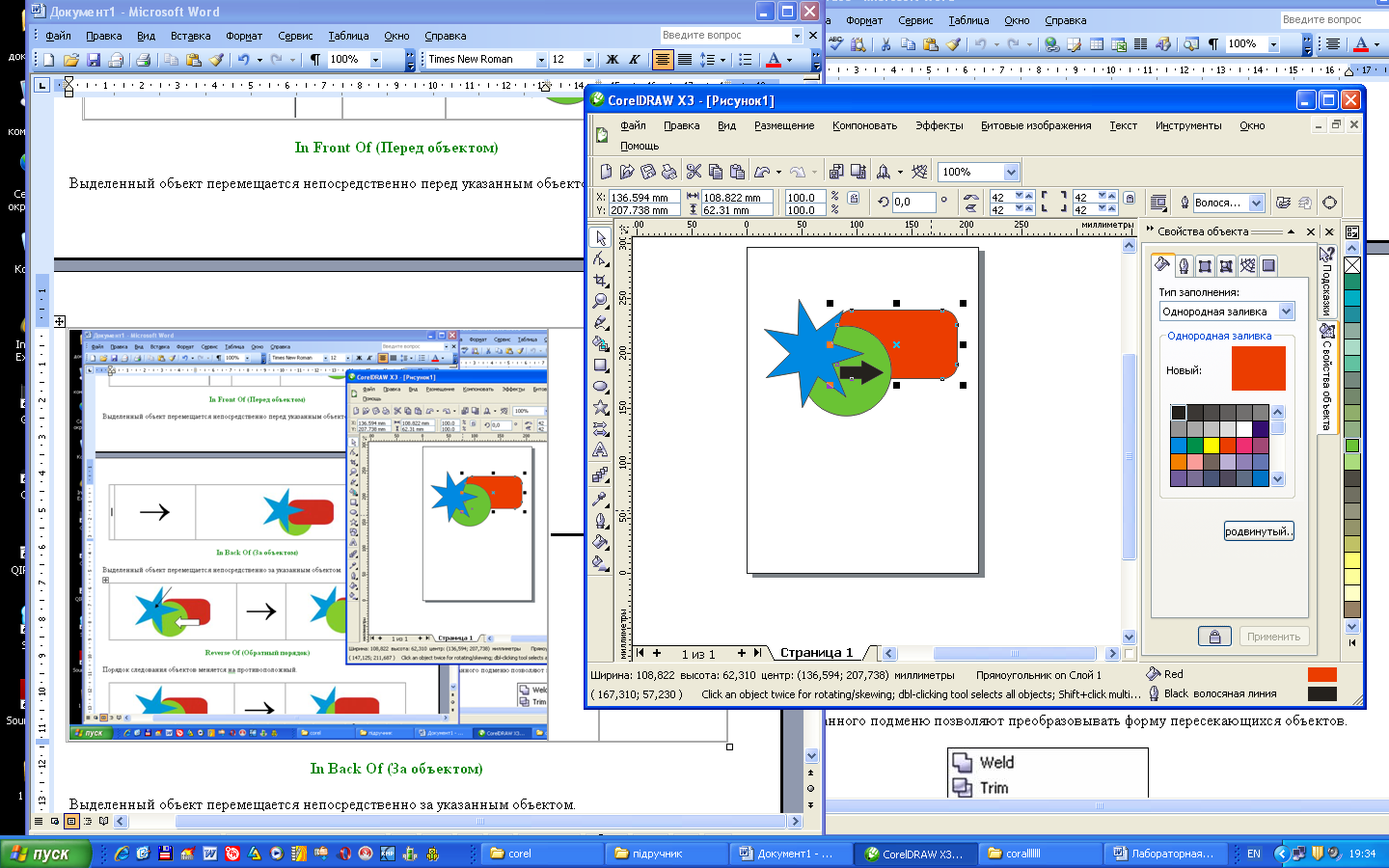Select the Shape tool in CorelDRAW toolbox
Image resolution: width=1389 pixels, height=868 pixels.
point(600,259)
